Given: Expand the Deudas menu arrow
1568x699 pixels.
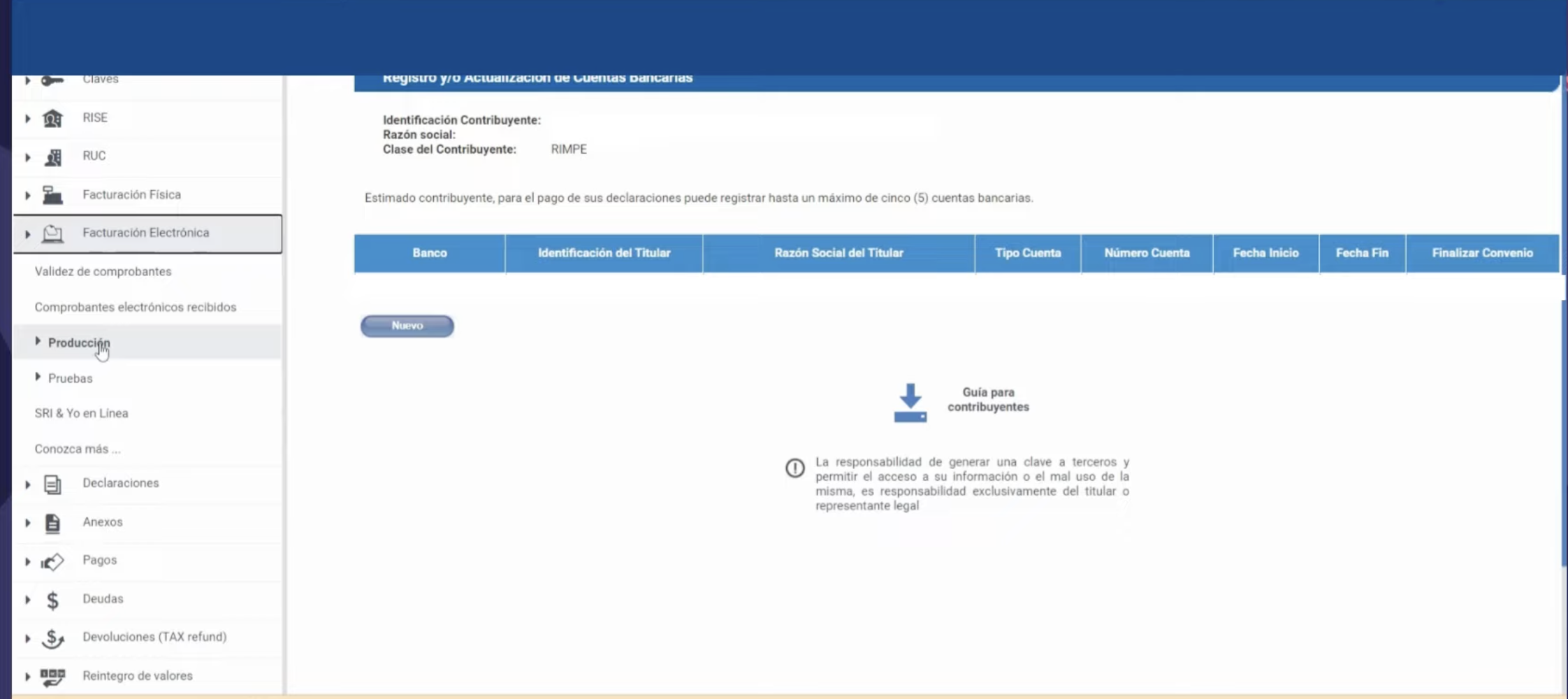Looking at the screenshot, I should point(27,600).
